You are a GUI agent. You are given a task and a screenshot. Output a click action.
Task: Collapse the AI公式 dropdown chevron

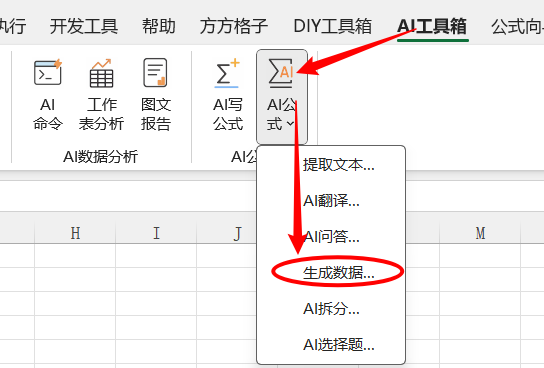click(290, 123)
